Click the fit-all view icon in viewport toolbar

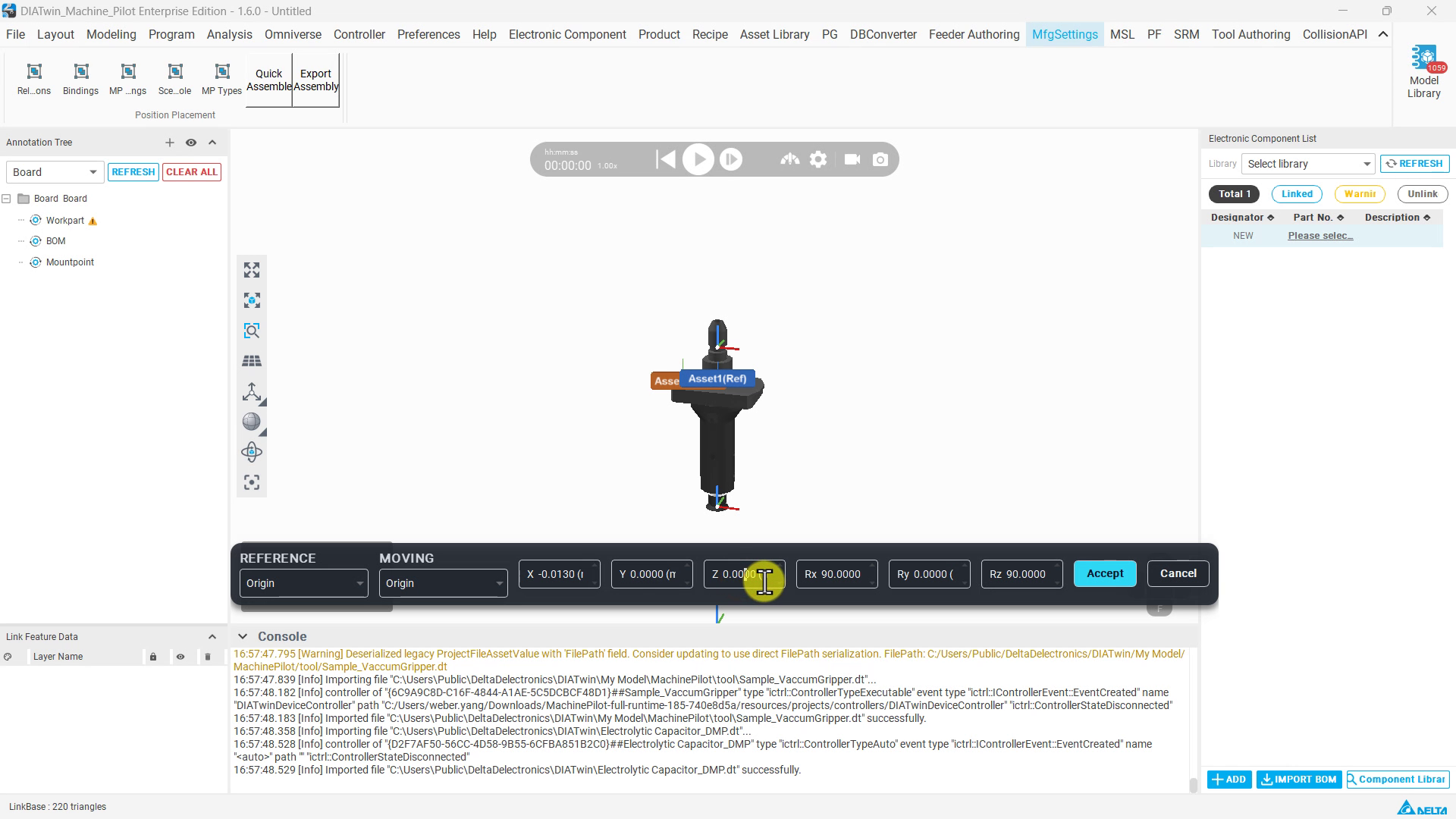[252, 270]
